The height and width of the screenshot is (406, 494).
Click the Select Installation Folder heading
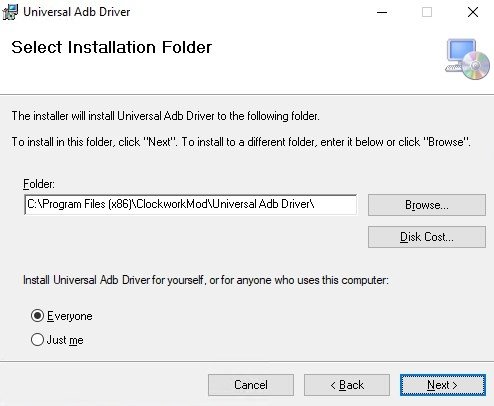(112, 47)
